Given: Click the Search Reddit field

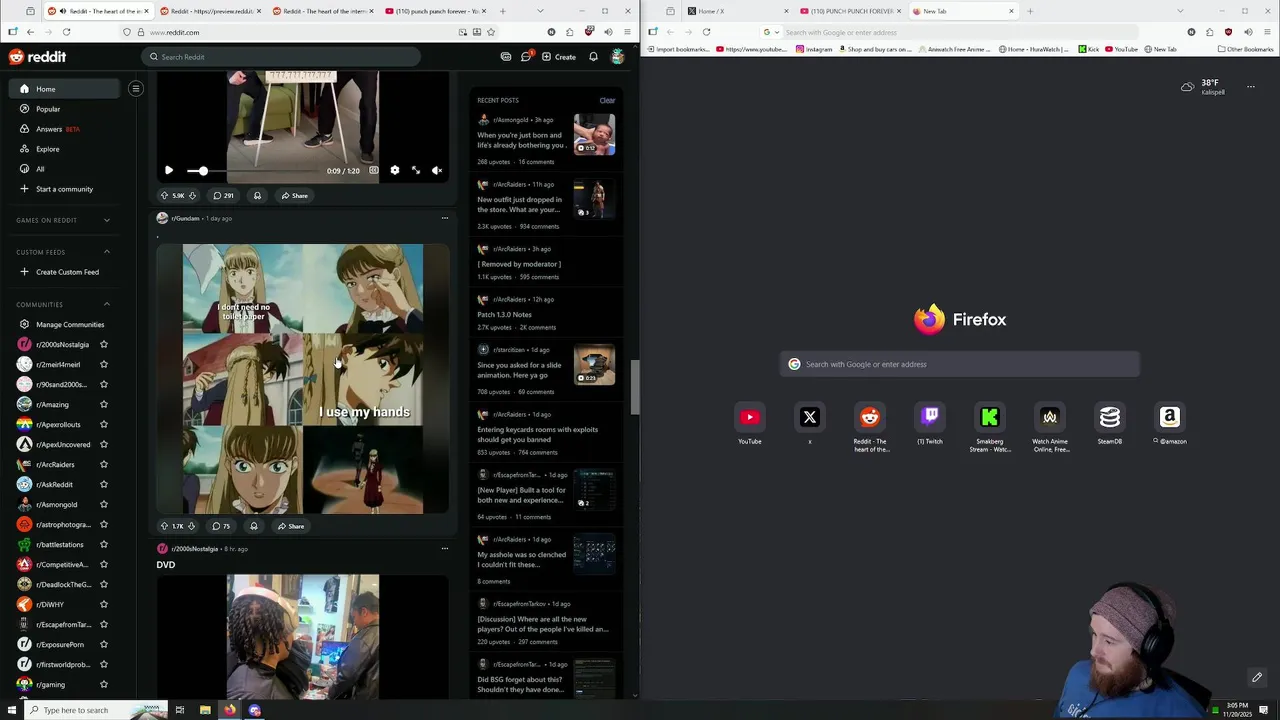Looking at the screenshot, I should click(x=280, y=57).
